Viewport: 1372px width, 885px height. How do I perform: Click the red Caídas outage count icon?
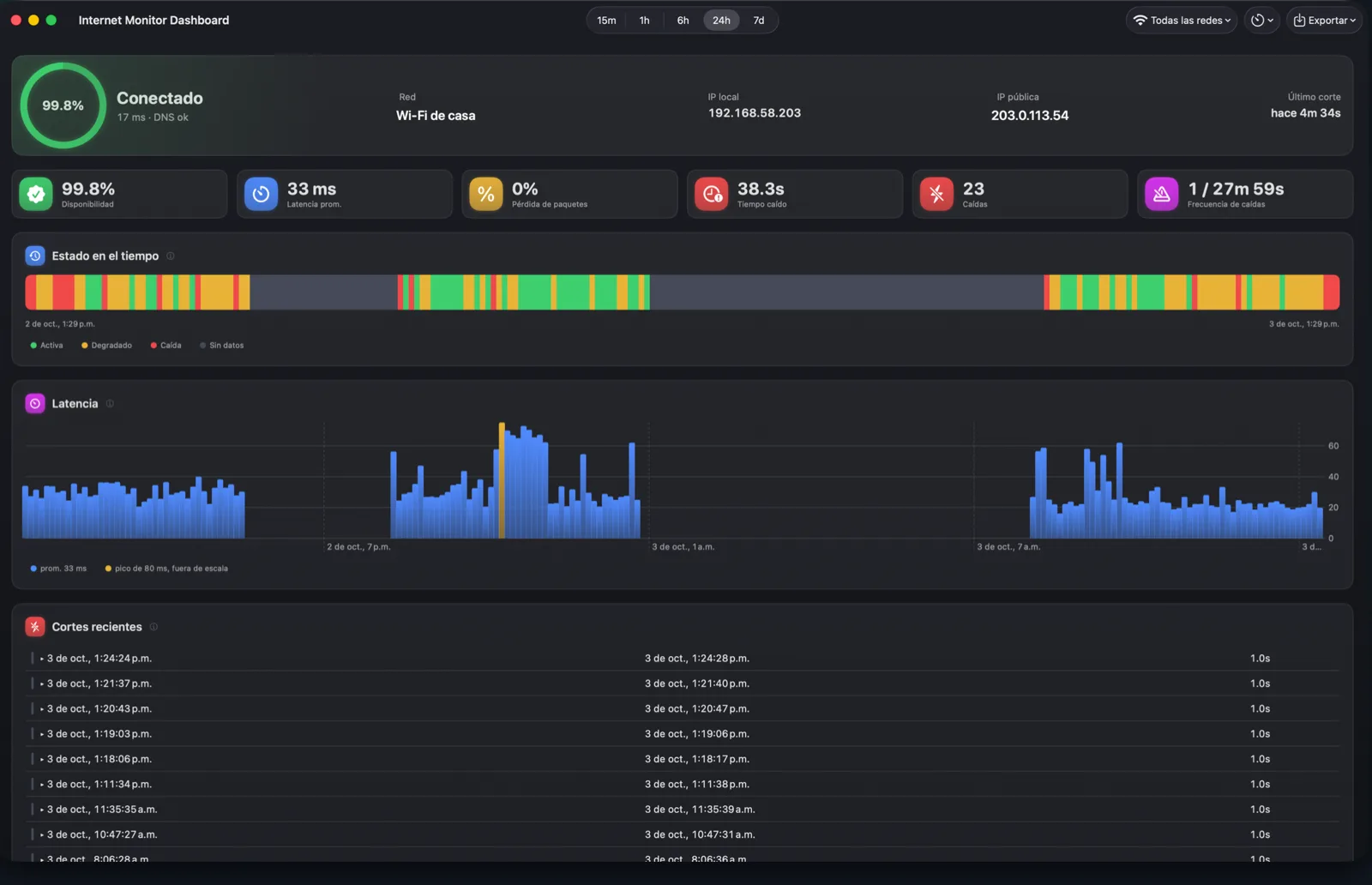coord(936,194)
